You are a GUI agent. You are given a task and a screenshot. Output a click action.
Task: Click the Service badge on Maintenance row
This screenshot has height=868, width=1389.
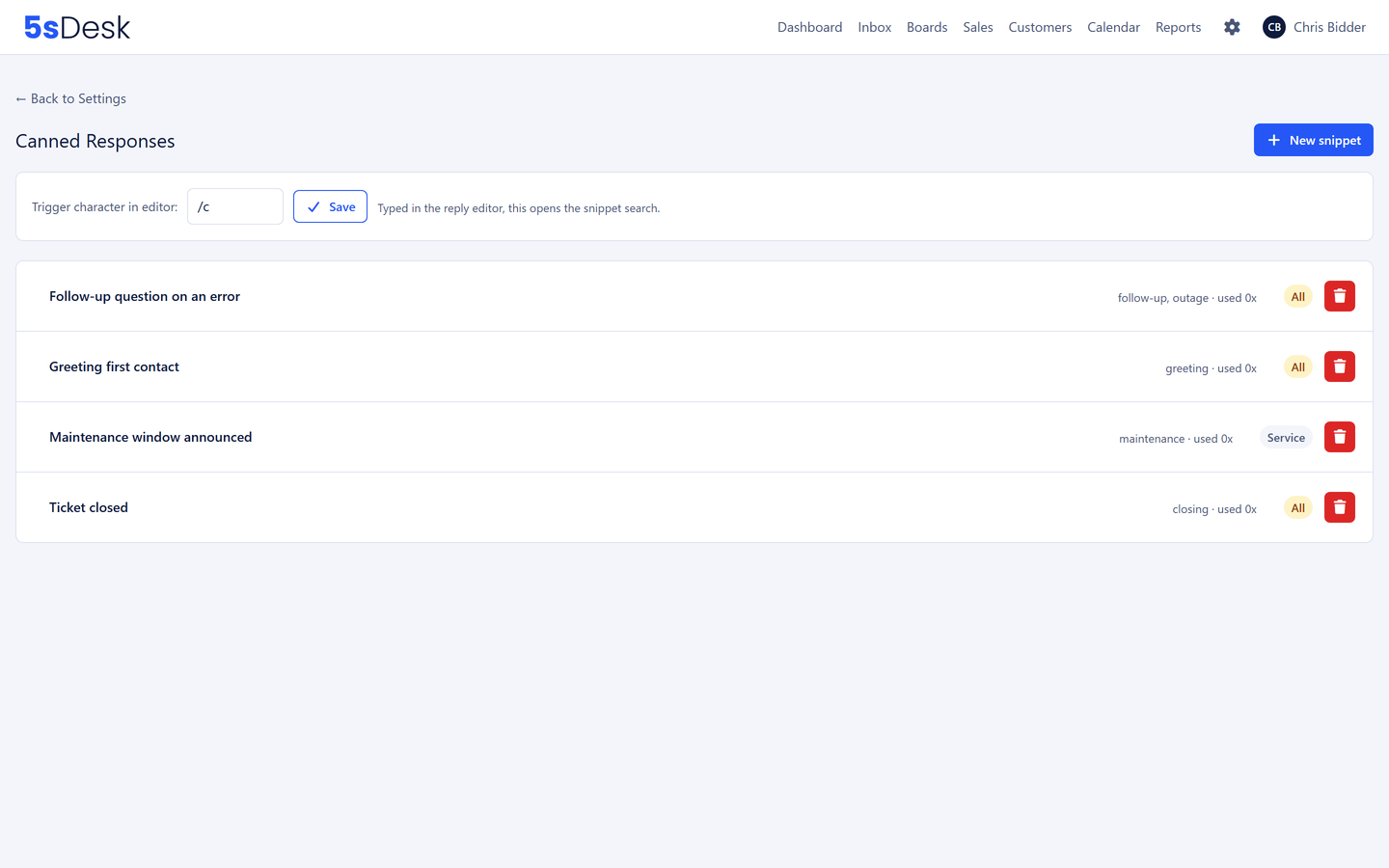pyautogui.click(x=1286, y=438)
